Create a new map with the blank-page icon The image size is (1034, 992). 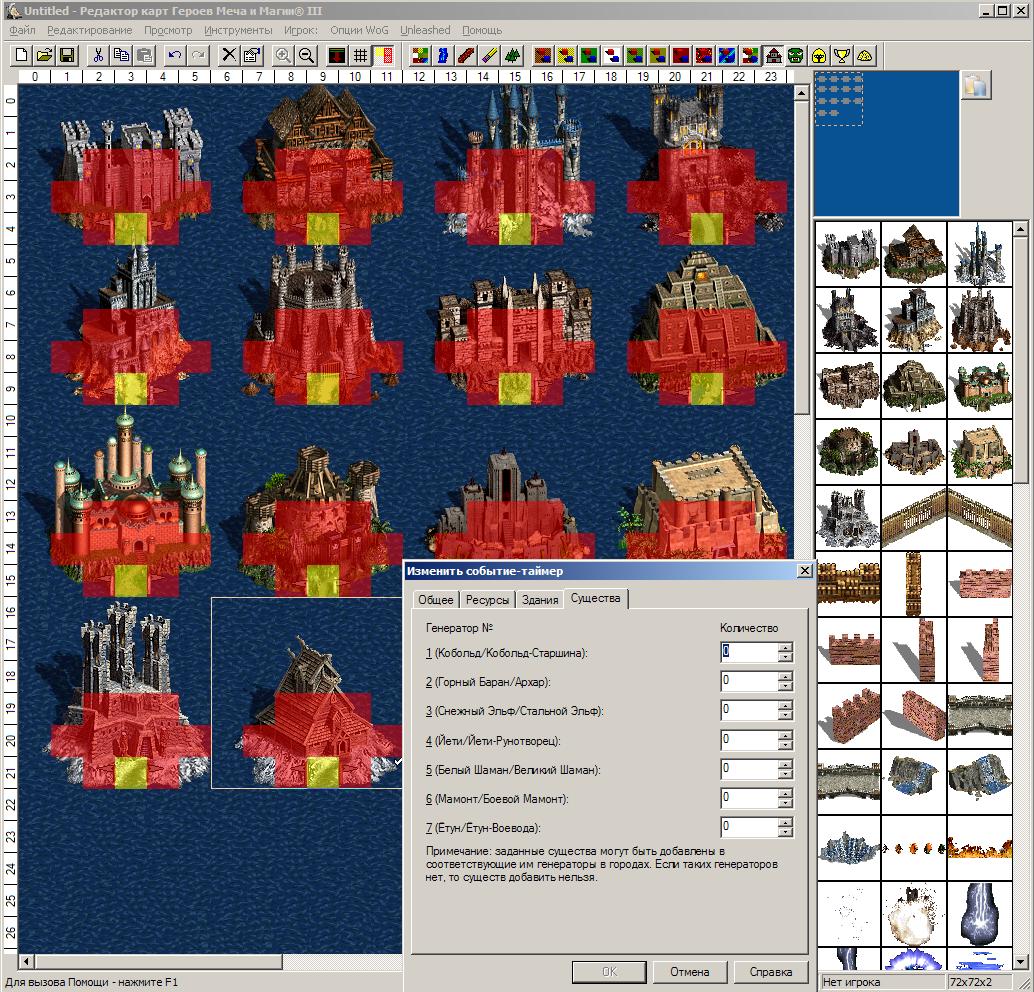(21, 55)
